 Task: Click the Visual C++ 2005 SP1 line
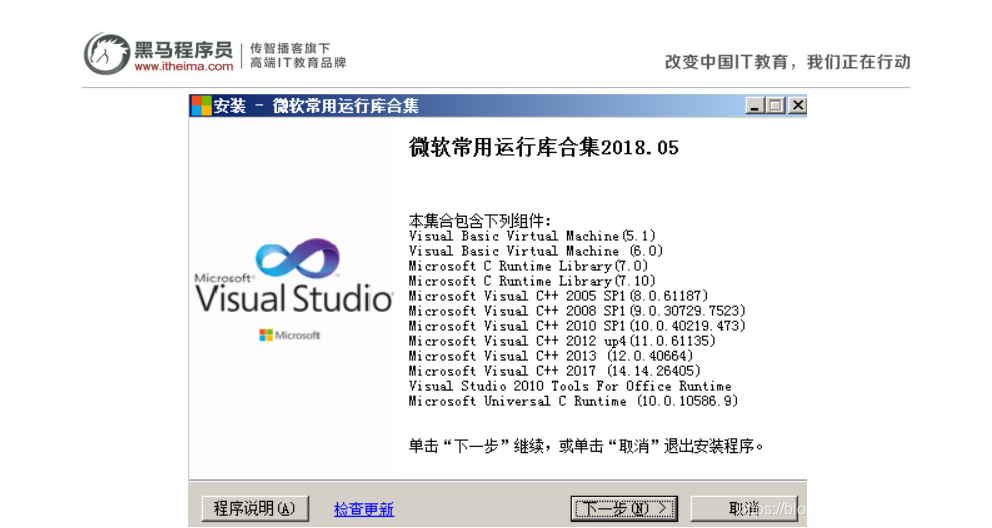(558, 296)
